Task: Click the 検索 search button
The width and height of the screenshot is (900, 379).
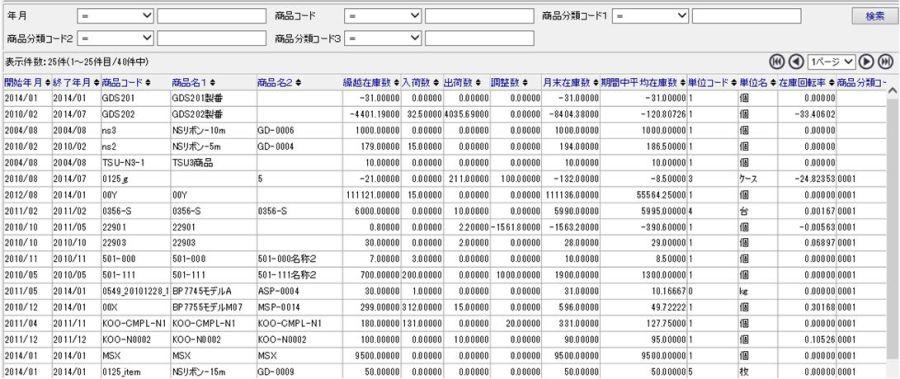Action: click(874, 16)
